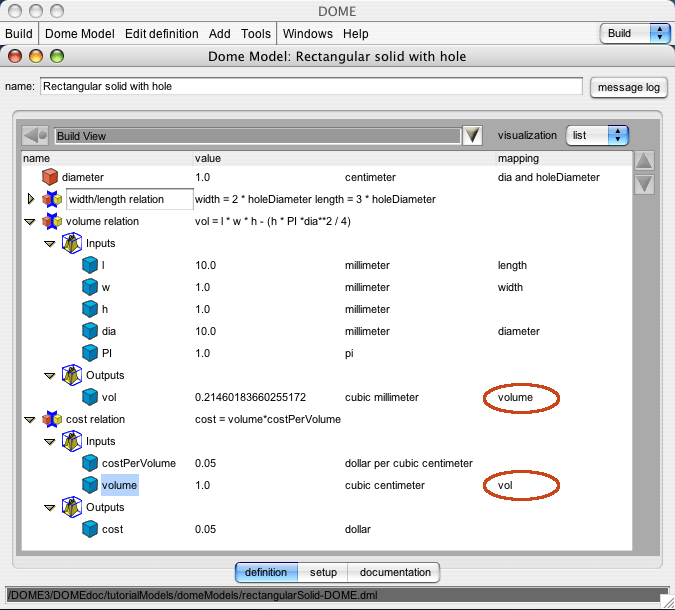Click the width/length relation name edit box
The height and width of the screenshot is (610, 675).
(x=130, y=199)
